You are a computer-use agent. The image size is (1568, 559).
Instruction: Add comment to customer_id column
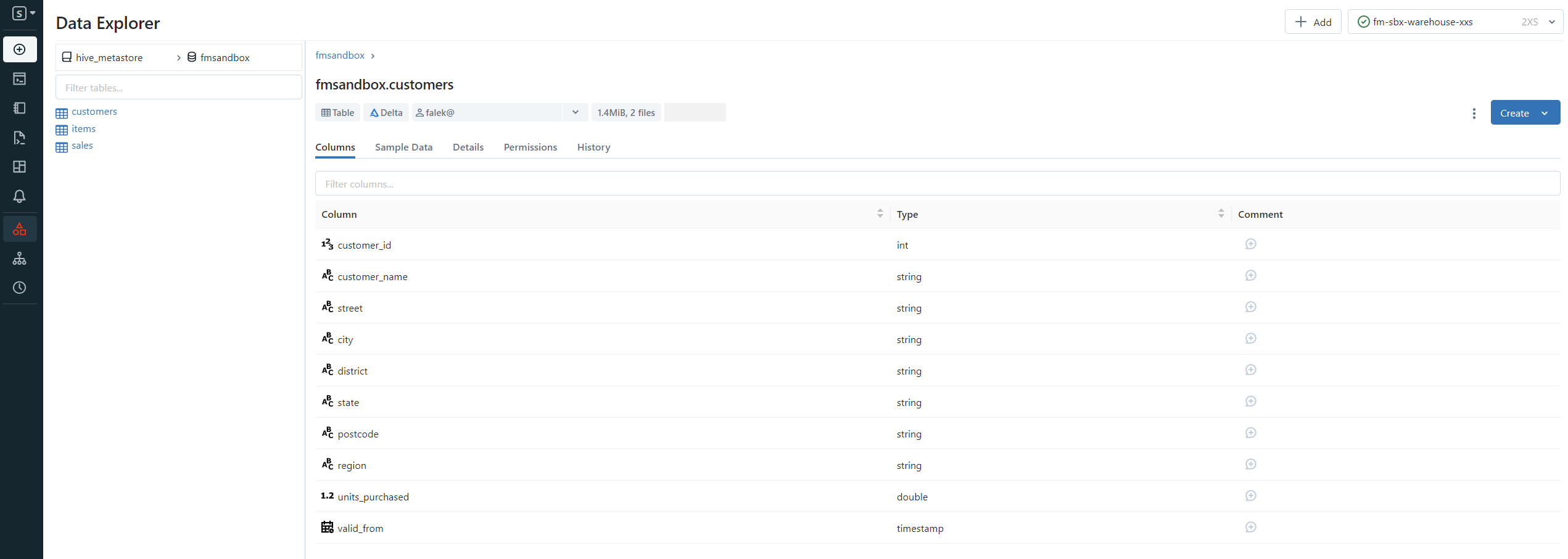click(x=1251, y=244)
